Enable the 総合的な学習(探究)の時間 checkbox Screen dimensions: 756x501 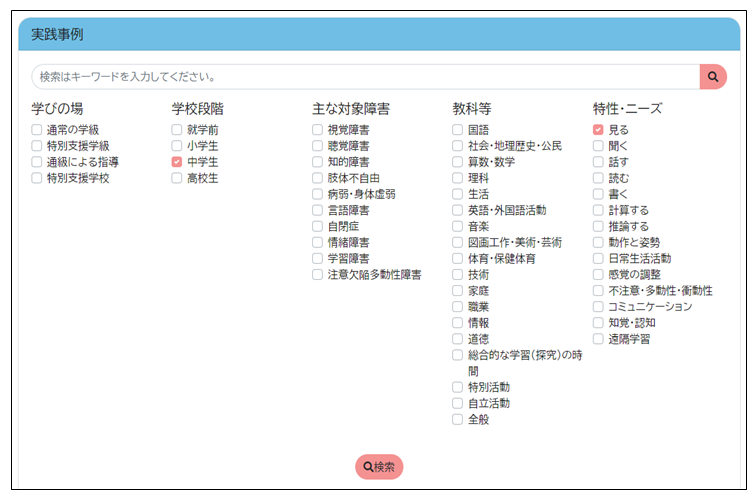pyautogui.click(x=458, y=355)
